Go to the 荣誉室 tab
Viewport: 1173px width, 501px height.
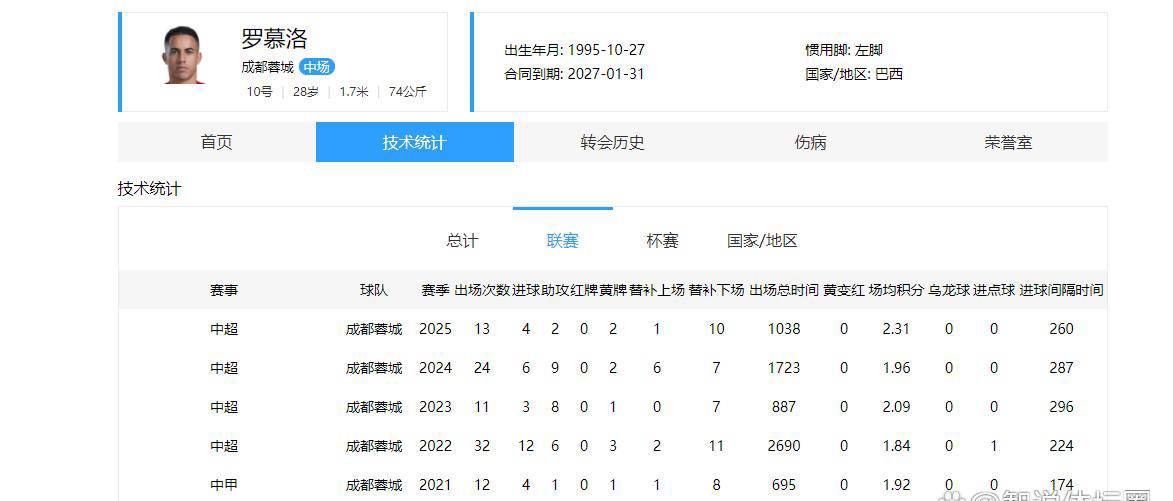click(x=1008, y=142)
